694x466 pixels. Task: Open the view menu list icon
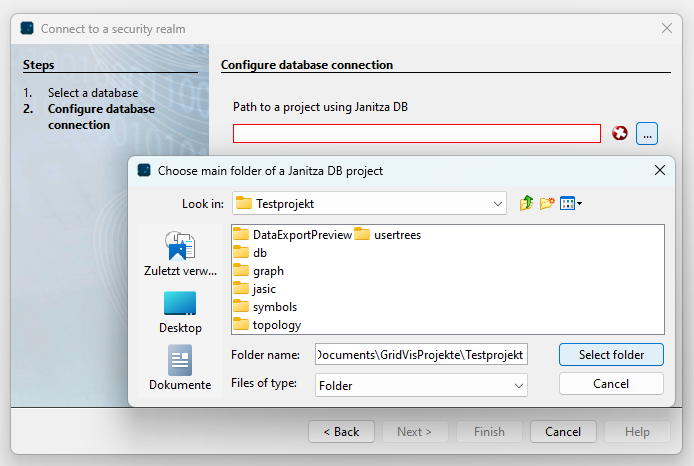click(570, 203)
